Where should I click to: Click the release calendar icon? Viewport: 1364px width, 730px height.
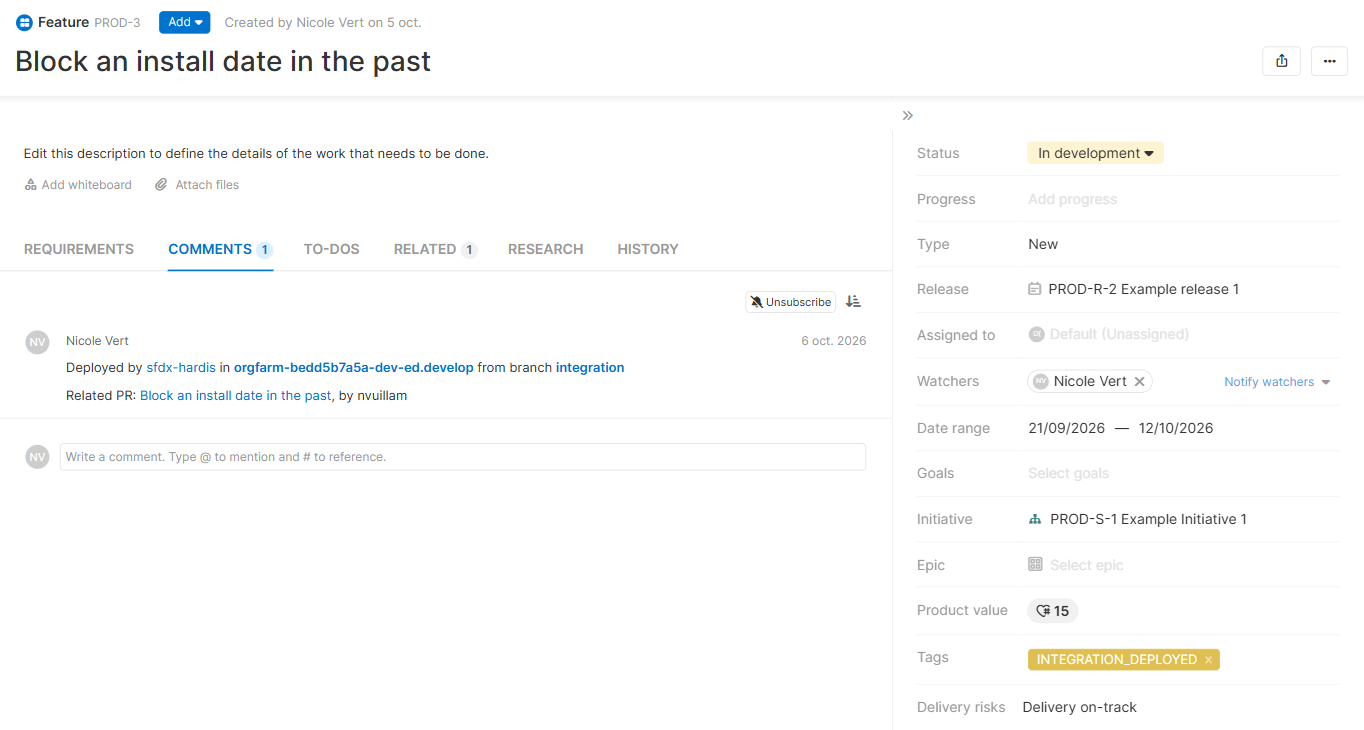[x=1035, y=289]
